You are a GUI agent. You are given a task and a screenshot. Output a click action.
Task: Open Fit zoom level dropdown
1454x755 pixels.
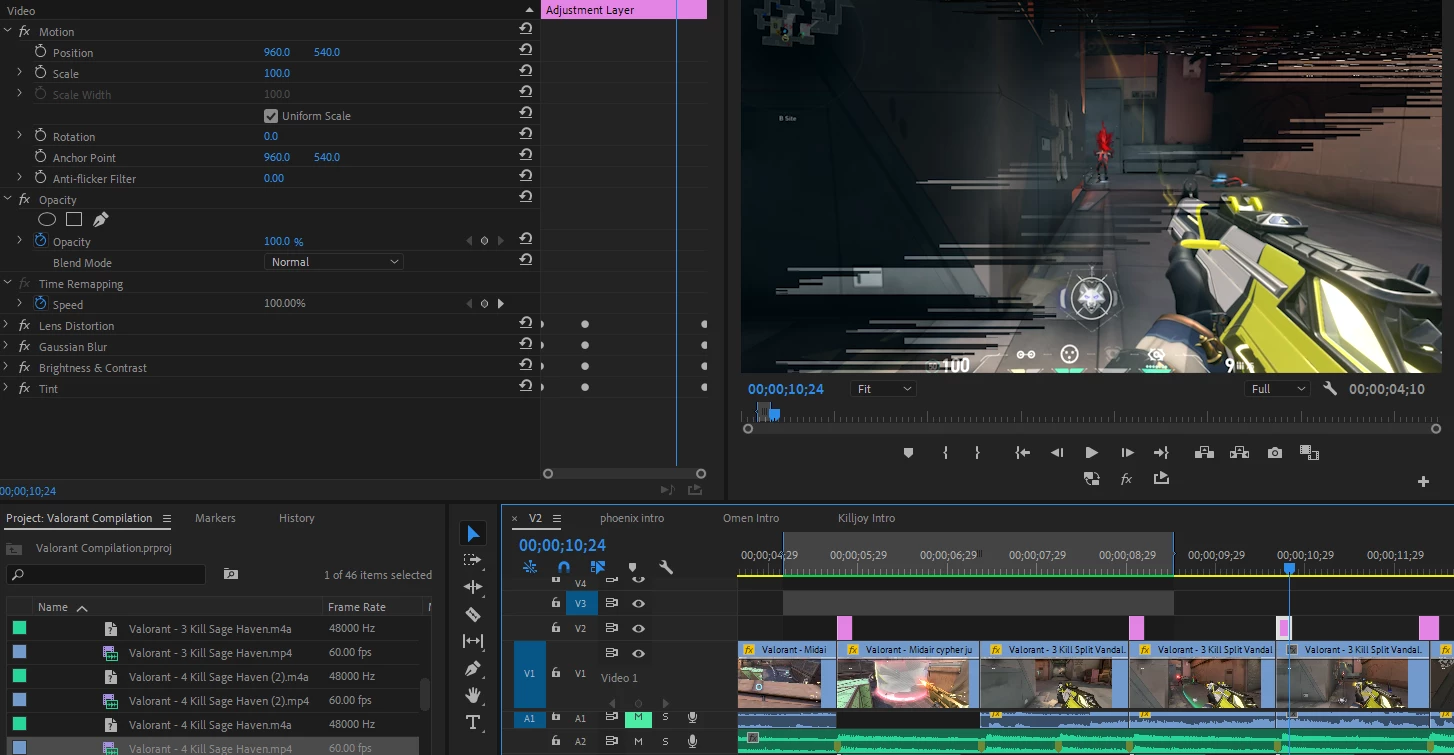click(883, 389)
